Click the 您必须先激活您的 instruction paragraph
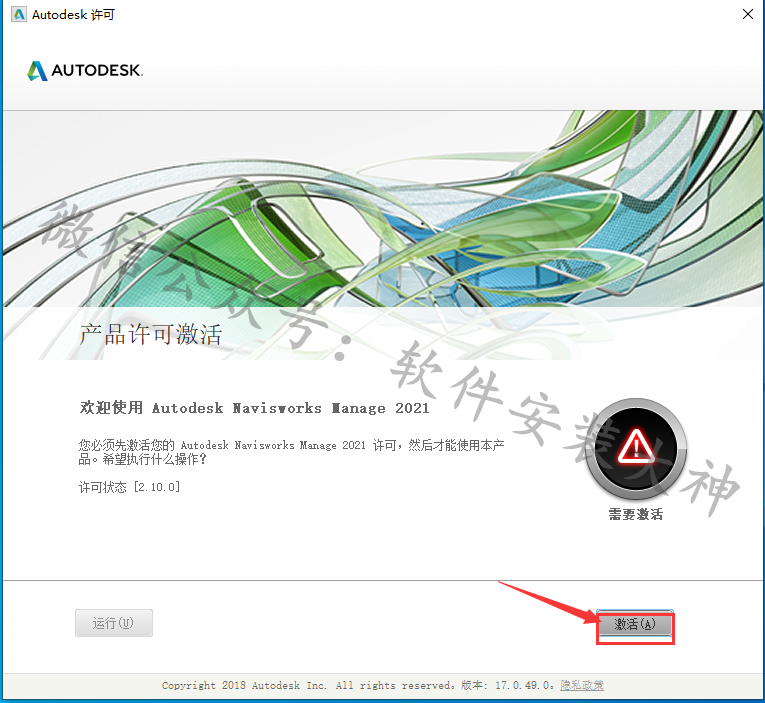Image resolution: width=765 pixels, height=703 pixels. point(291,452)
